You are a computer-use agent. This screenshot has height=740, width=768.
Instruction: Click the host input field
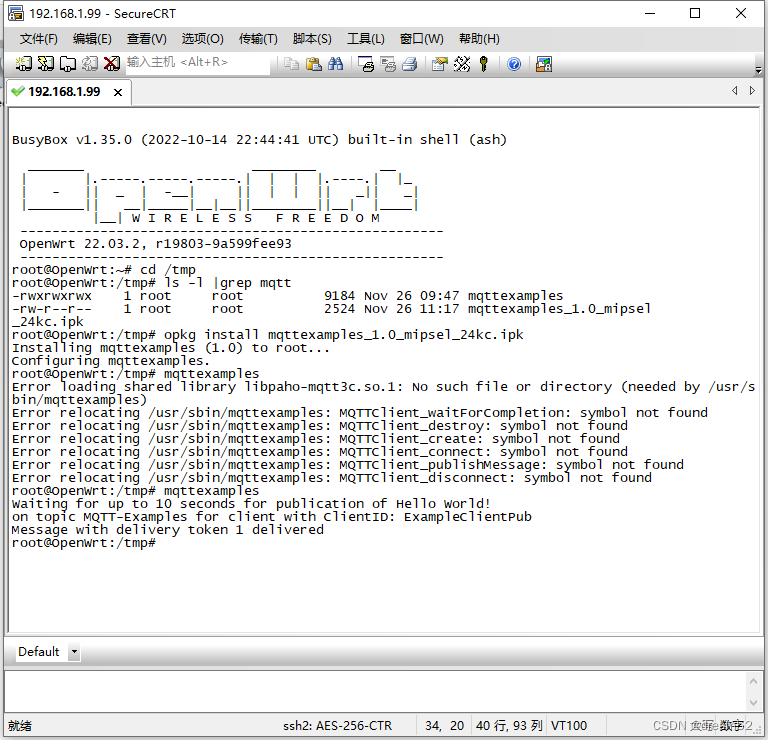tap(197, 63)
